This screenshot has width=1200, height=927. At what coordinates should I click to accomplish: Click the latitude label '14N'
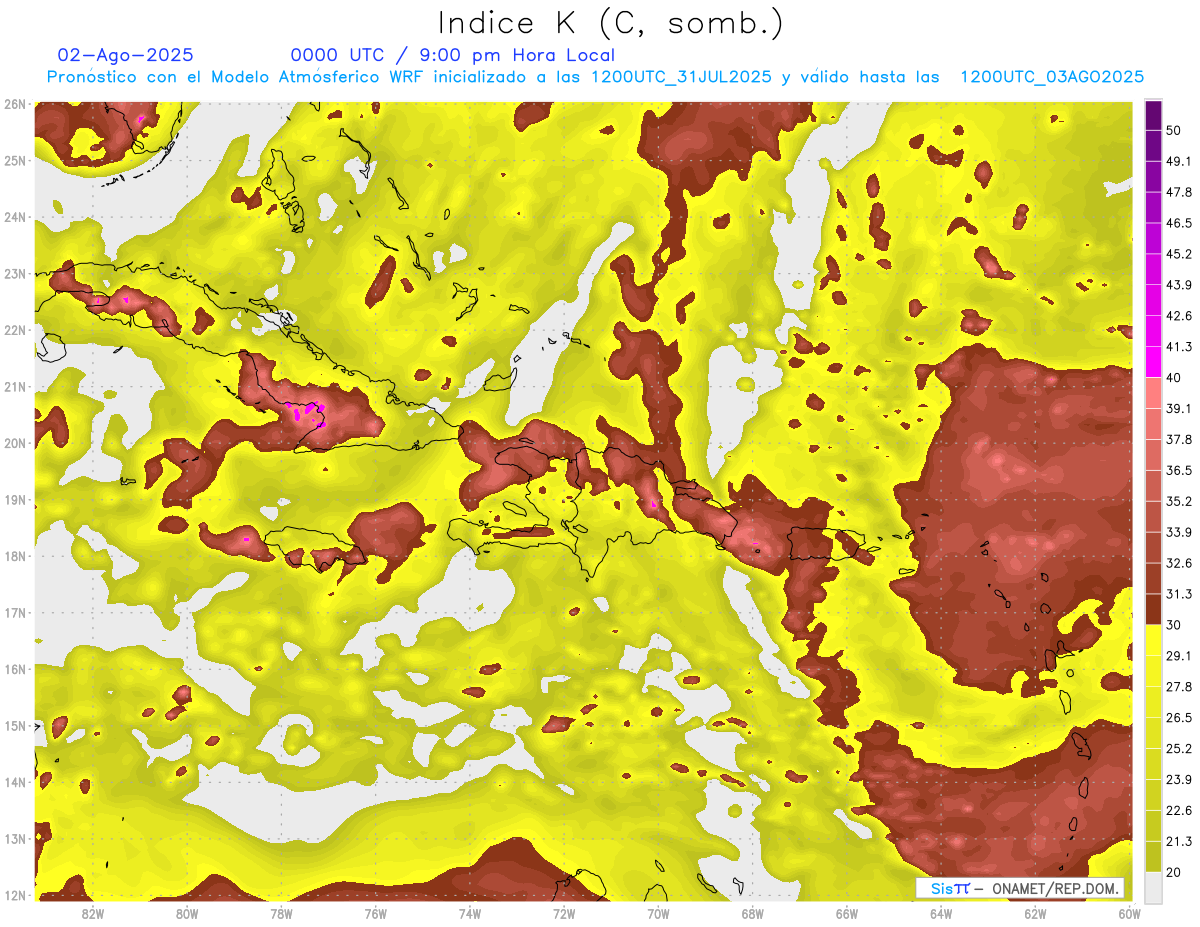(15, 782)
